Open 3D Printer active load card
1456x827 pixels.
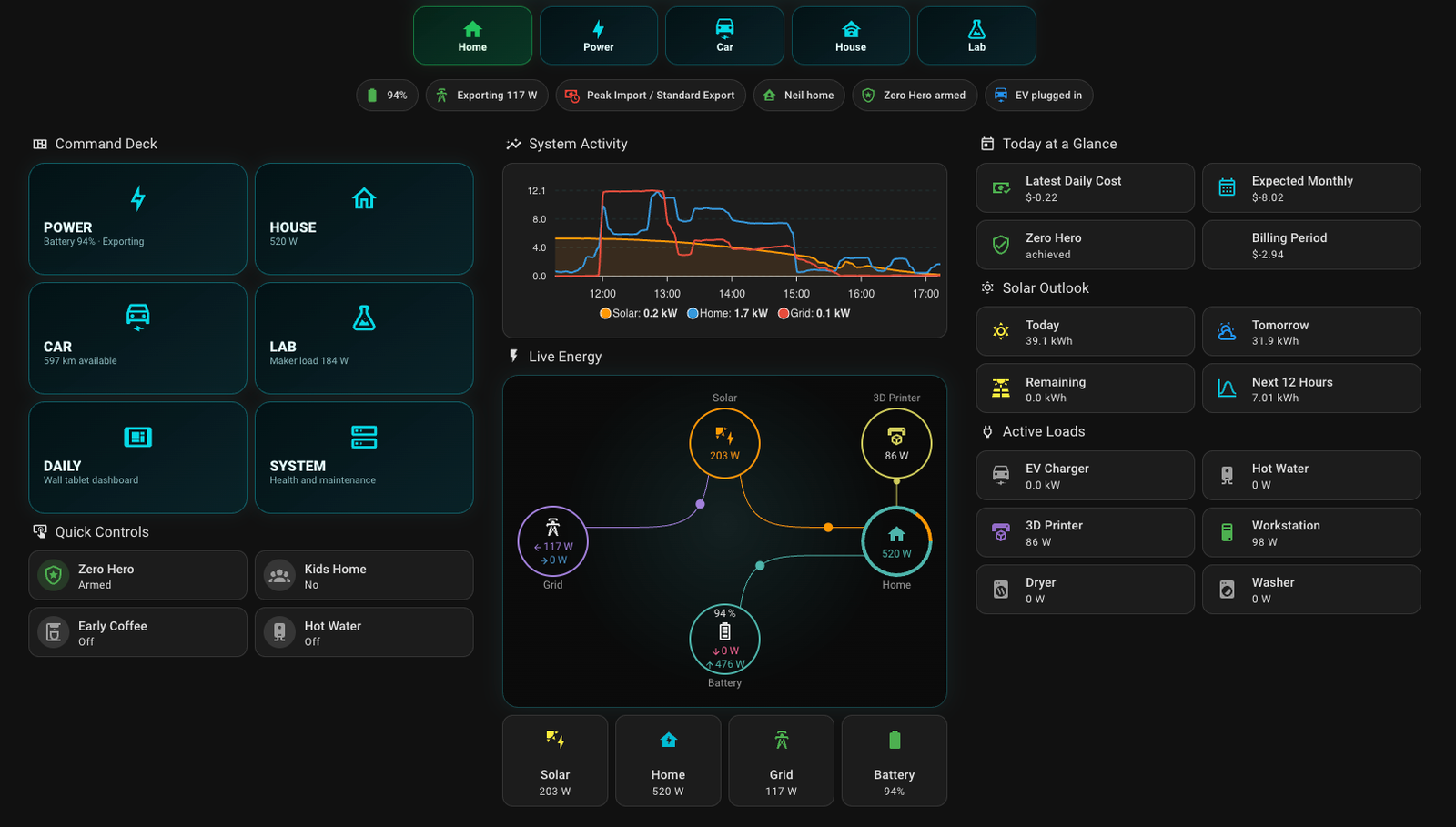point(1085,532)
